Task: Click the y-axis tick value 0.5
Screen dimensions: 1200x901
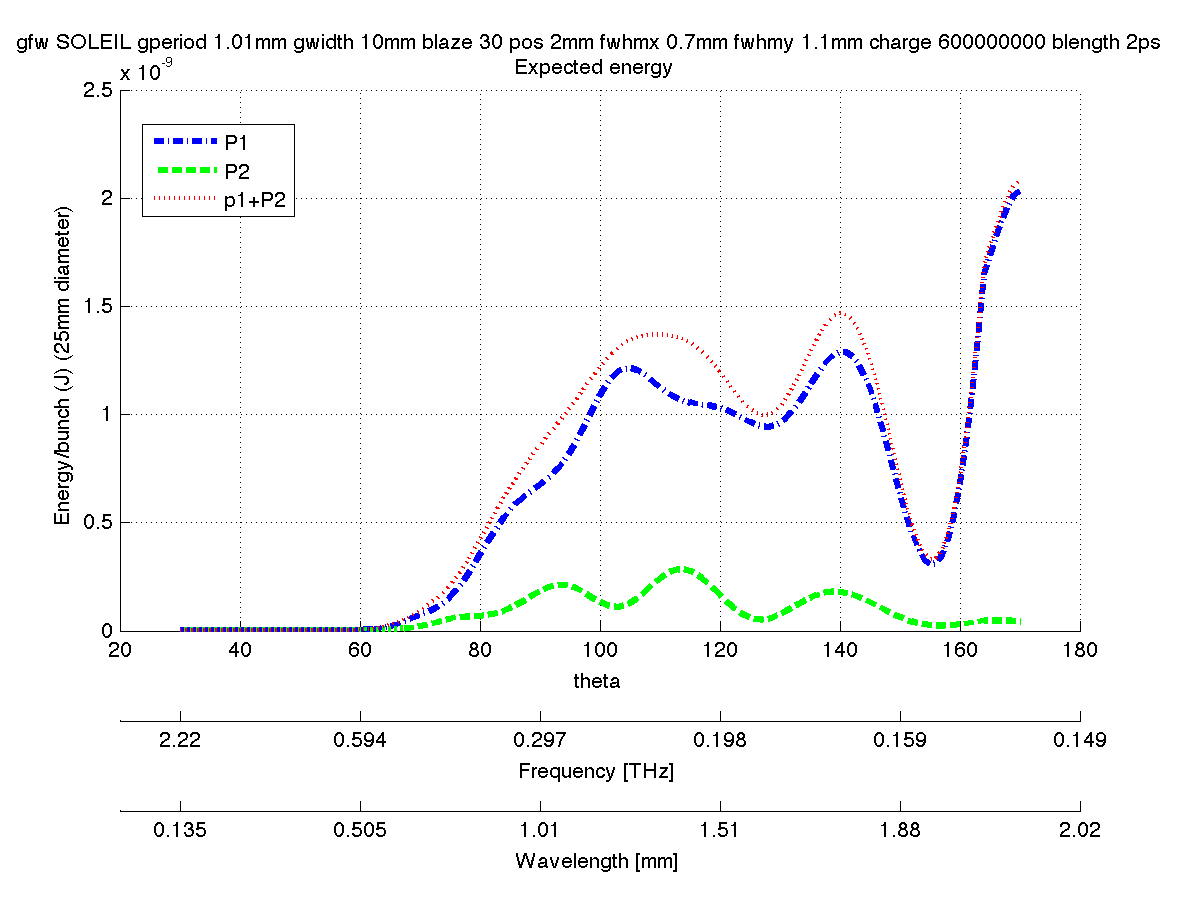Action: tap(97, 522)
